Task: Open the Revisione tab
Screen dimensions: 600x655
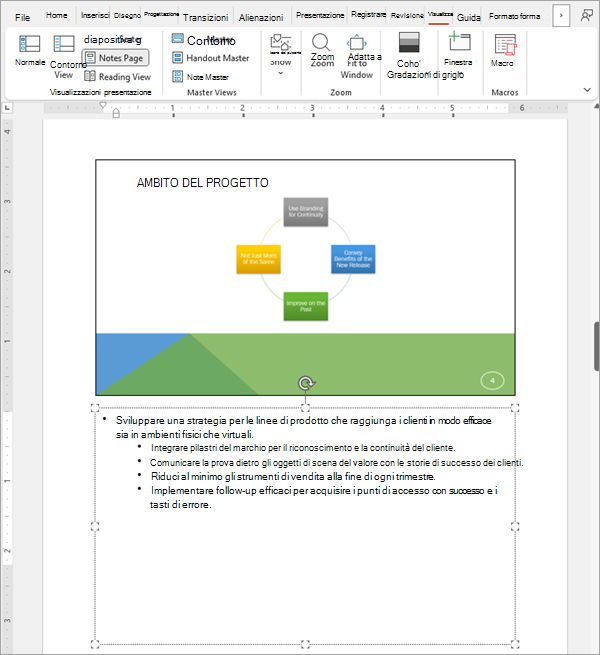Action: pos(407,15)
